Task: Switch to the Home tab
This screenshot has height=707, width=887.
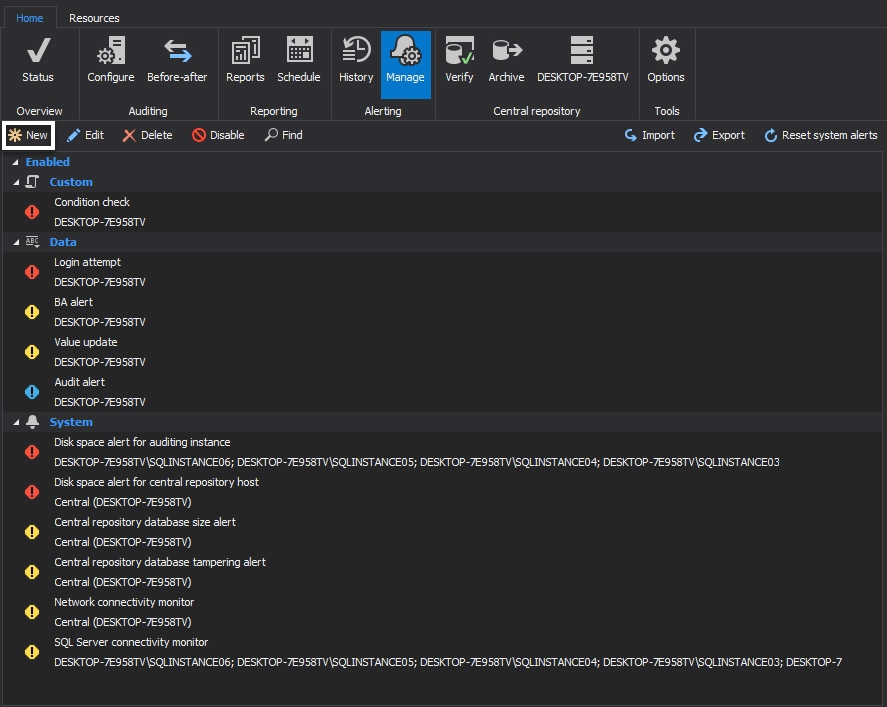Action: point(29,18)
